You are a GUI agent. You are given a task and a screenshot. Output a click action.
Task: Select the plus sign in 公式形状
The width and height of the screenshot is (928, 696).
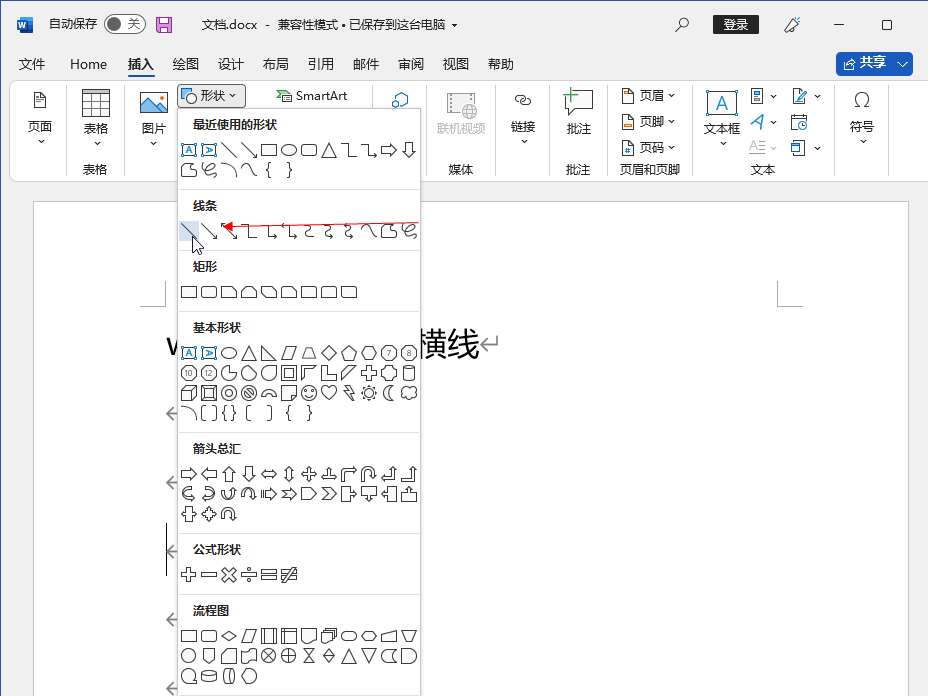189,575
